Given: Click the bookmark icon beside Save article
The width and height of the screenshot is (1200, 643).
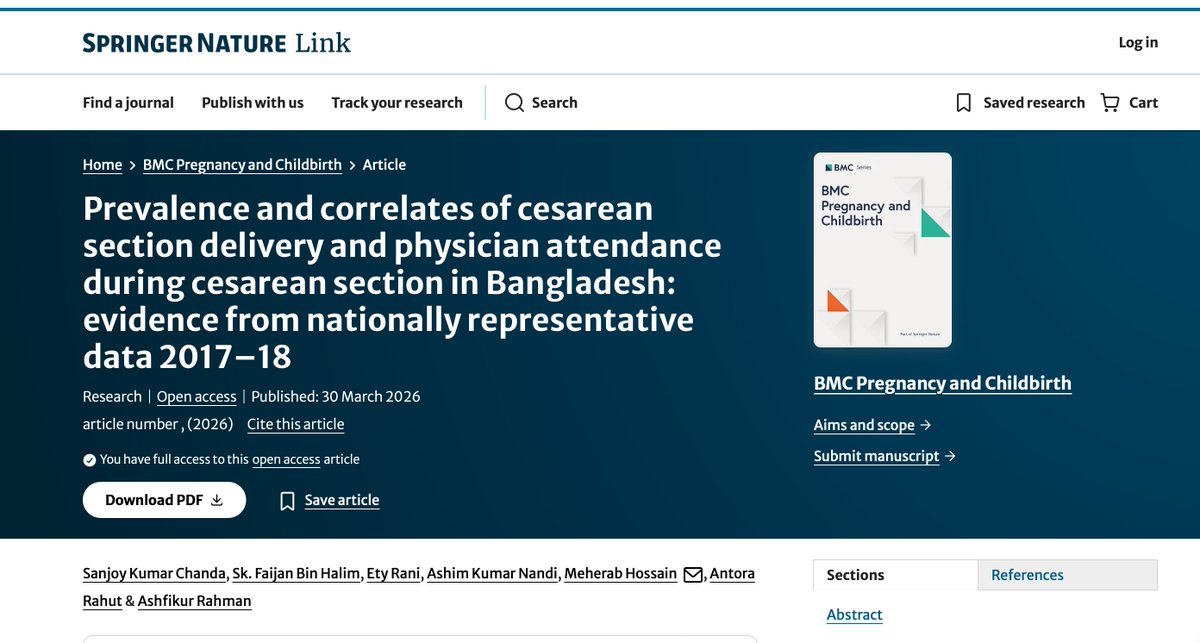Looking at the screenshot, I should [x=287, y=501].
